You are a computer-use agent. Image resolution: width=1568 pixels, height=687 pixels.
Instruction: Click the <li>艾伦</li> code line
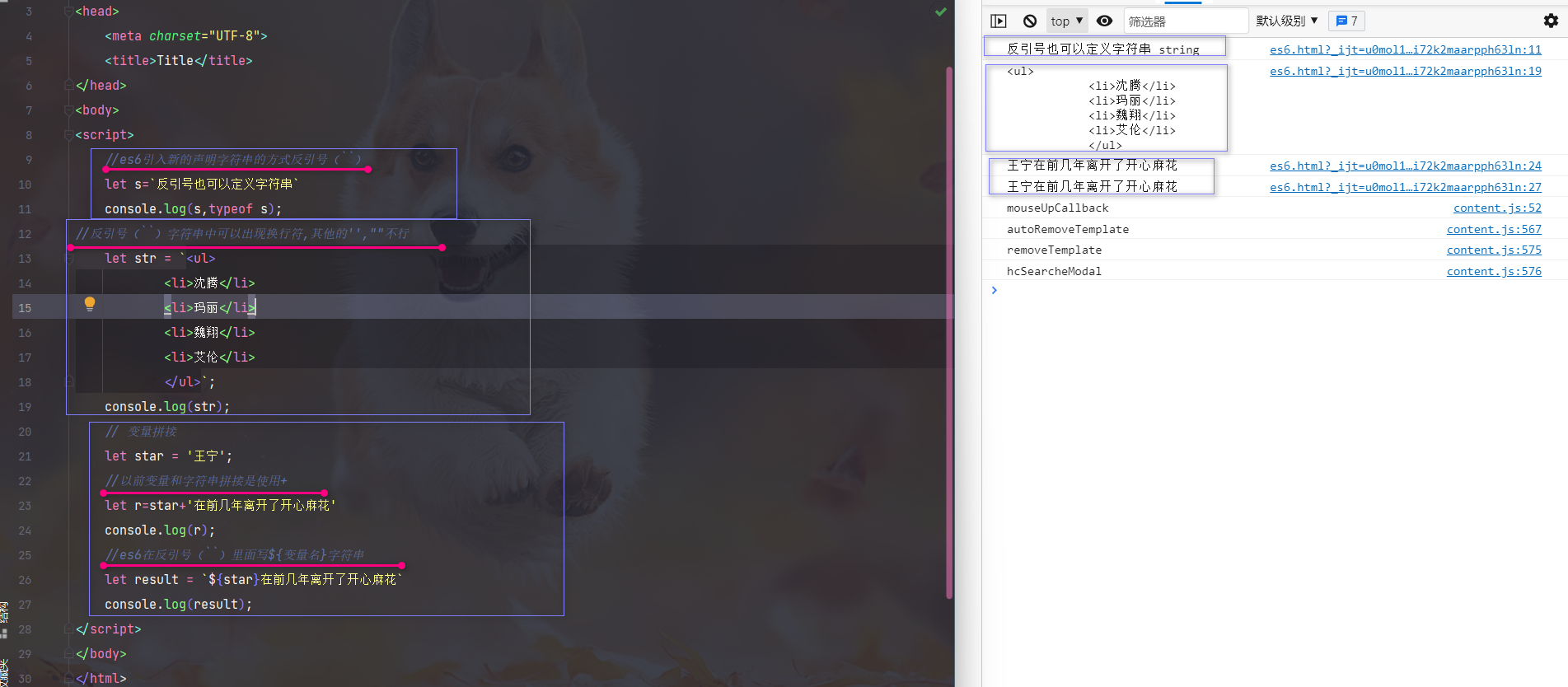[209, 358]
